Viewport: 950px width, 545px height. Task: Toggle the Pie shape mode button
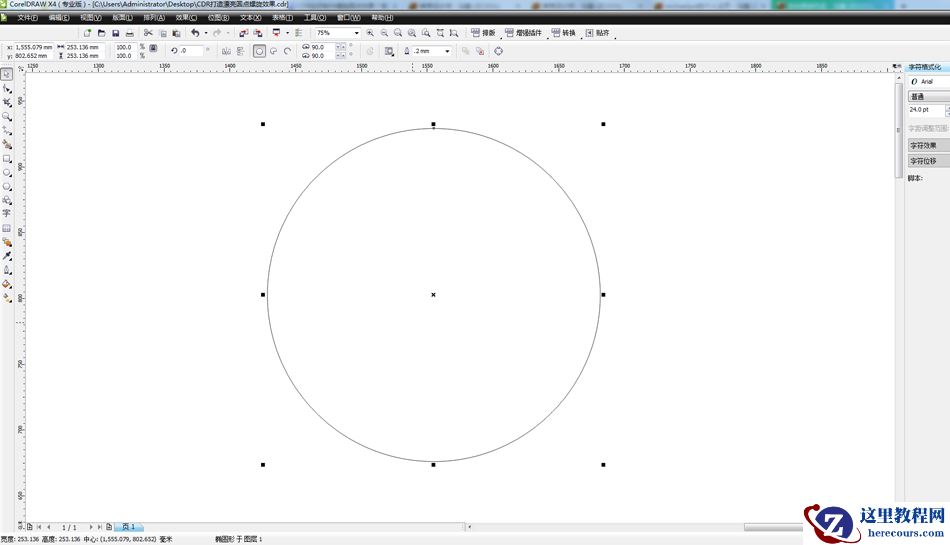[273, 51]
